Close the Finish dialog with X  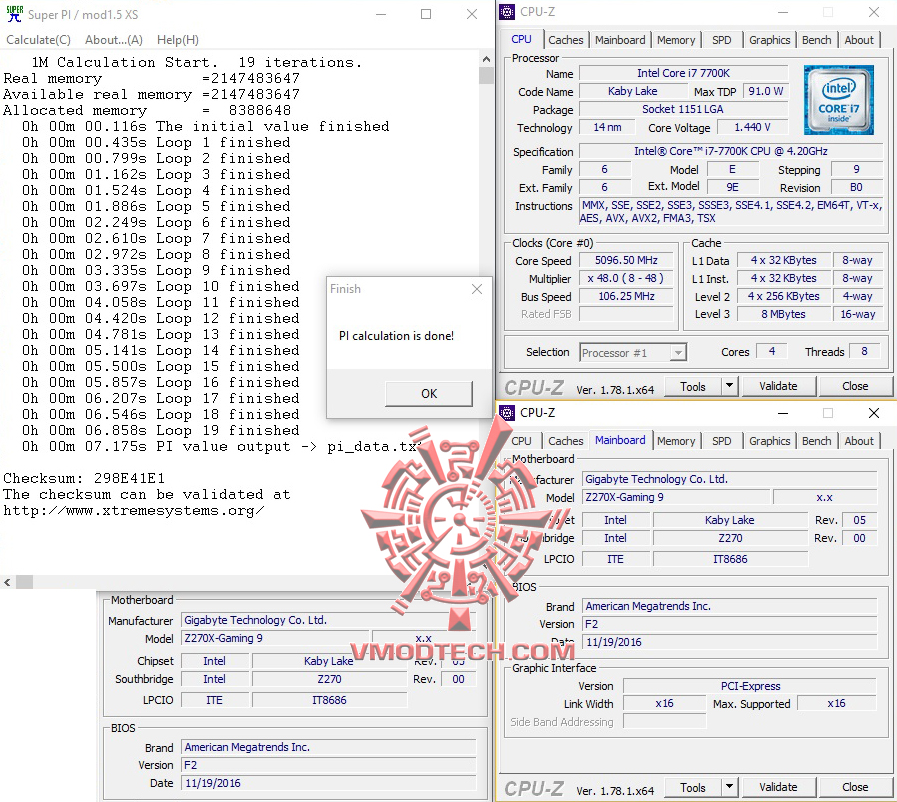click(477, 289)
